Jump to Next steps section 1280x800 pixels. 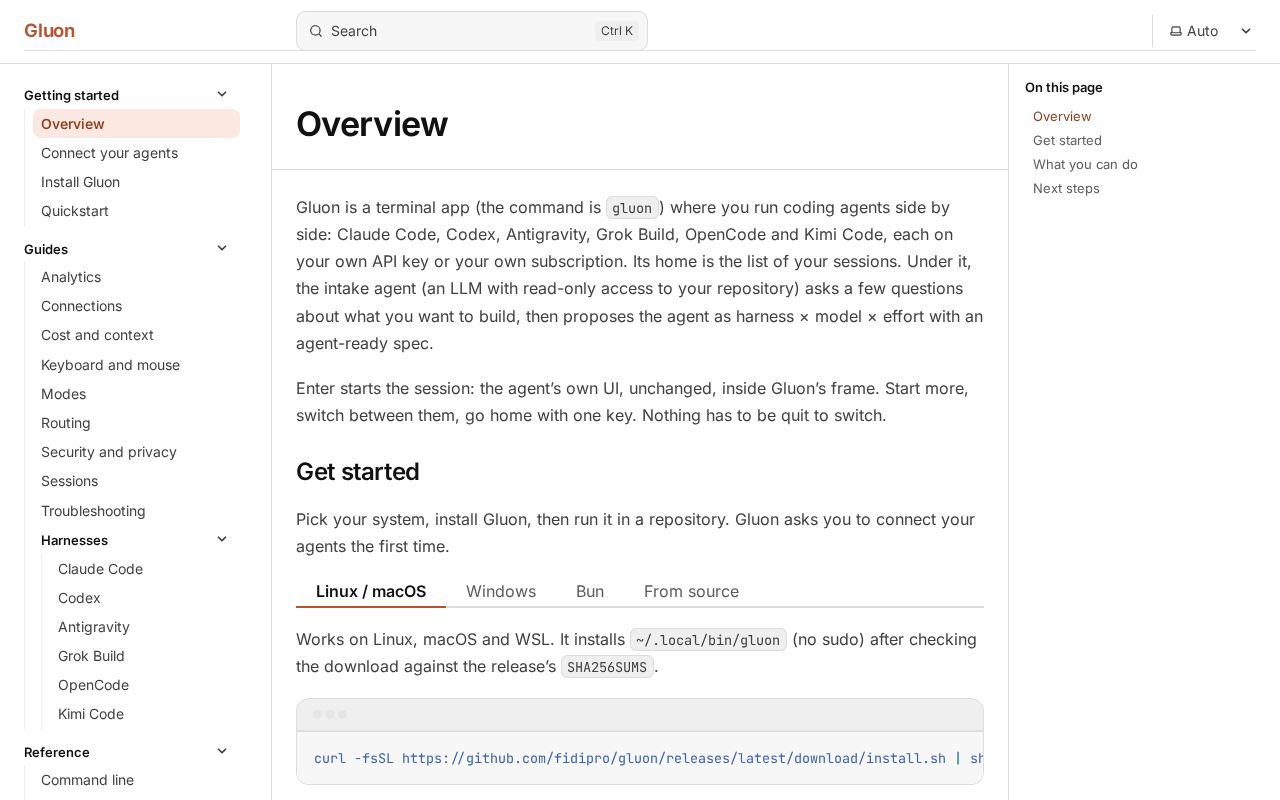(x=1066, y=189)
